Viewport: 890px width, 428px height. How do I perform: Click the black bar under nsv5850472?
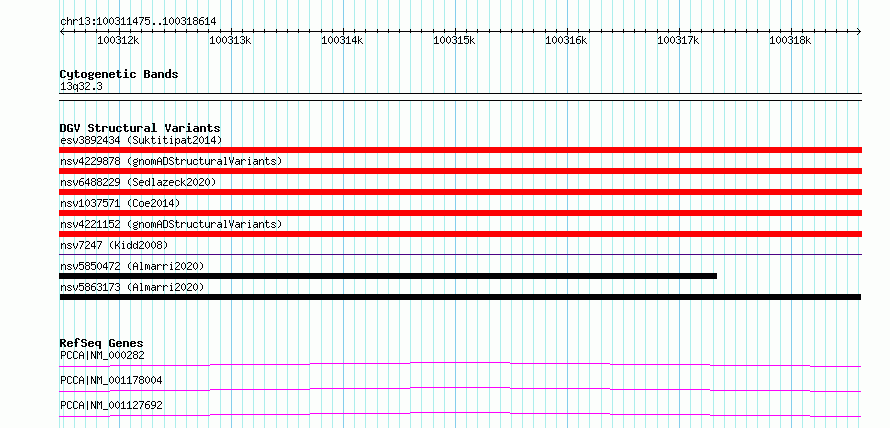[388, 276]
